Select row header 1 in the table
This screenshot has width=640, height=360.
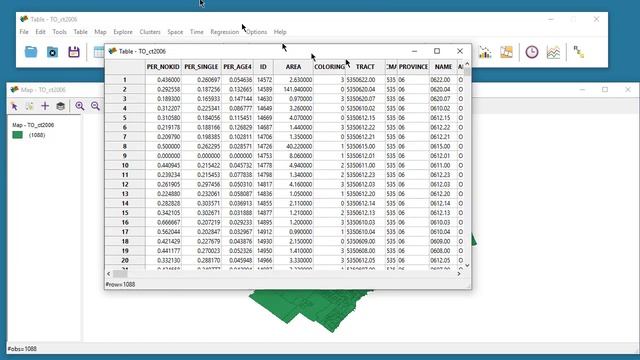click(x=125, y=80)
